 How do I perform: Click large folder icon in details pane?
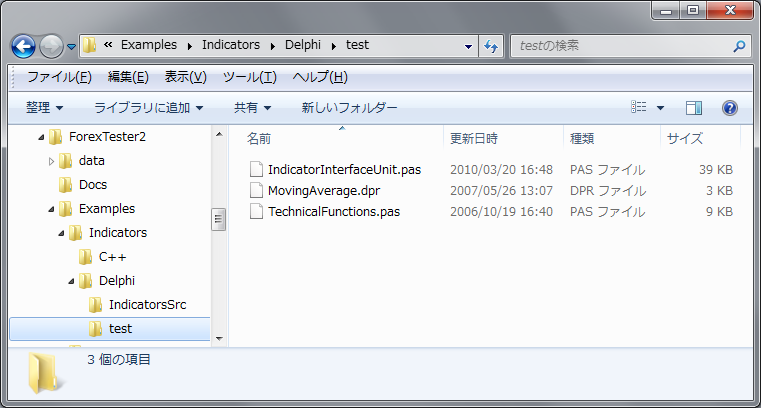click(x=44, y=373)
